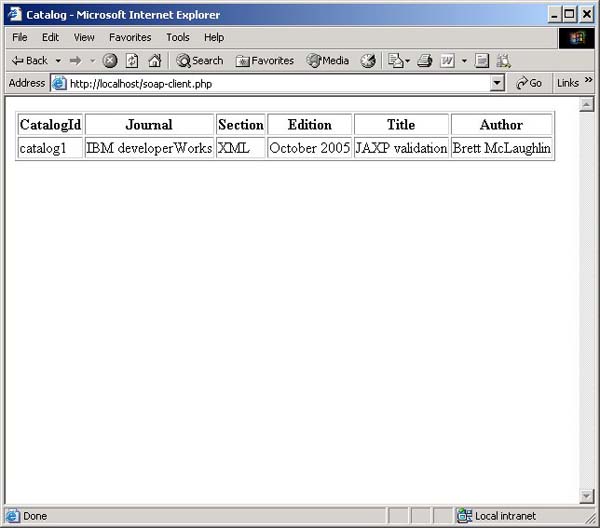Open the View menu

coord(84,37)
